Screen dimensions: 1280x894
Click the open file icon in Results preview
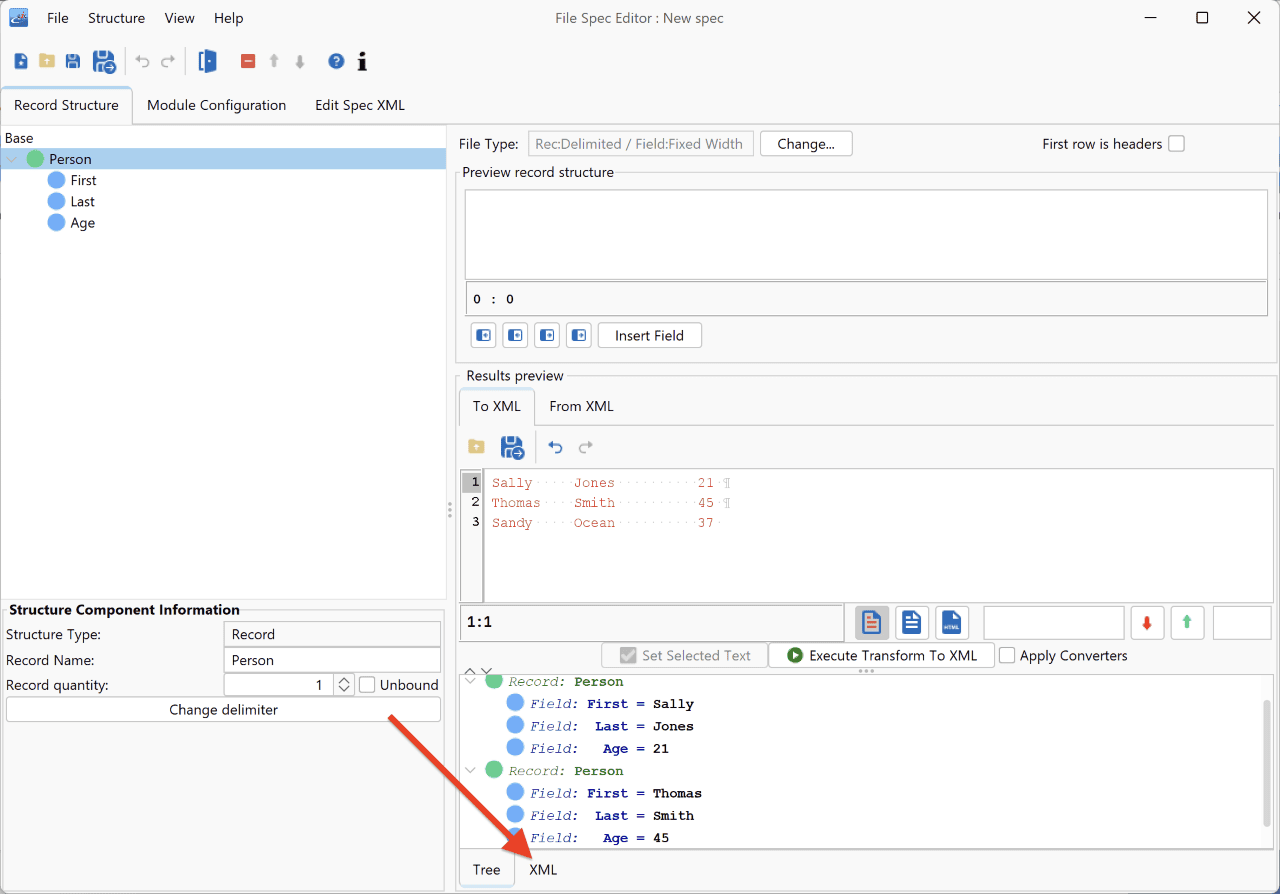point(476,447)
